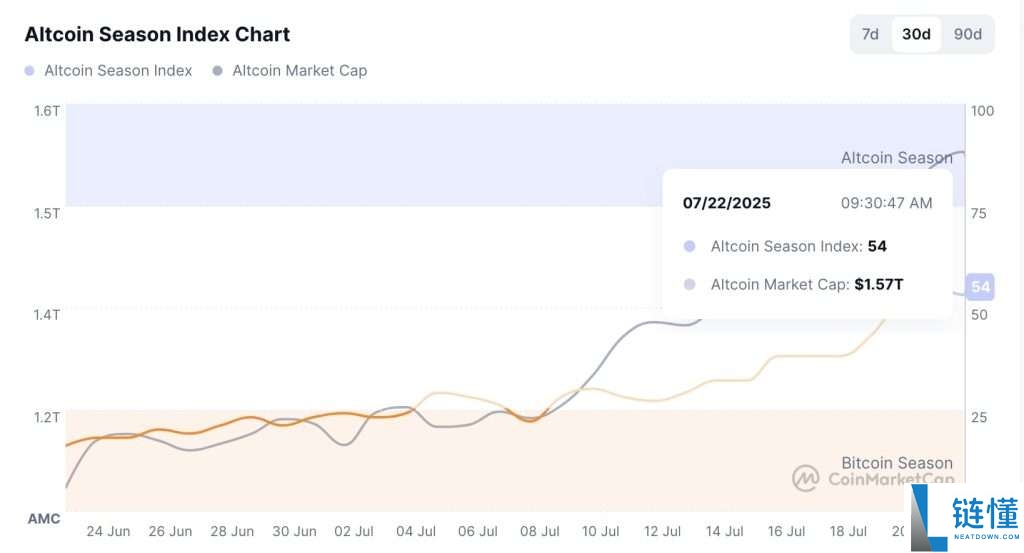1024x553 pixels.
Task: Click the Altcoin Season Index legend dot
Action: (29, 71)
